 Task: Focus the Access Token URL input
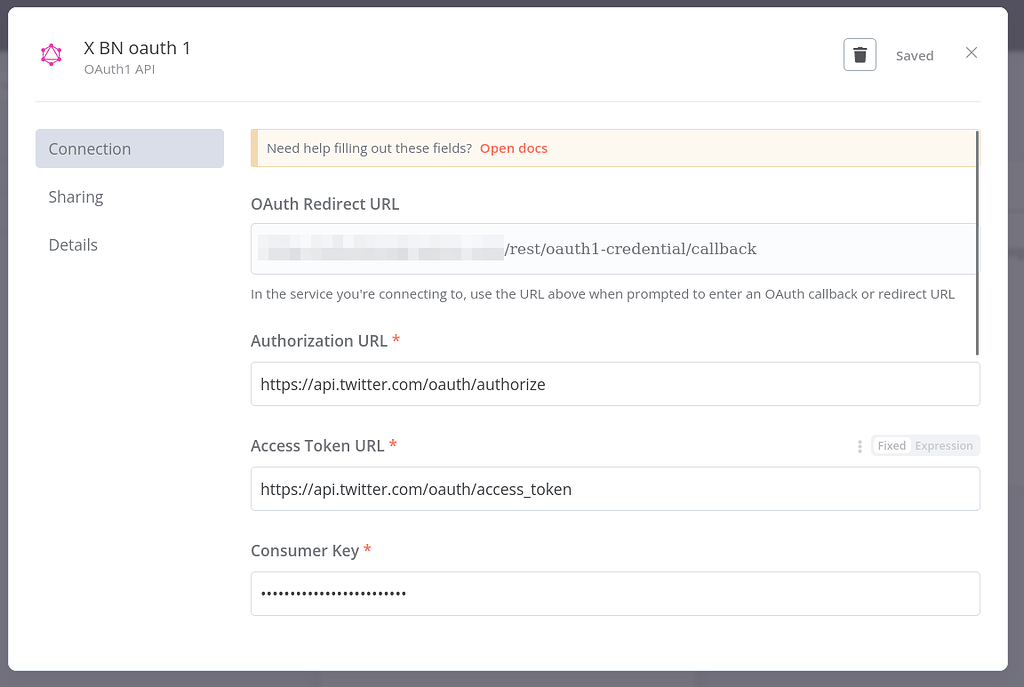[615, 489]
